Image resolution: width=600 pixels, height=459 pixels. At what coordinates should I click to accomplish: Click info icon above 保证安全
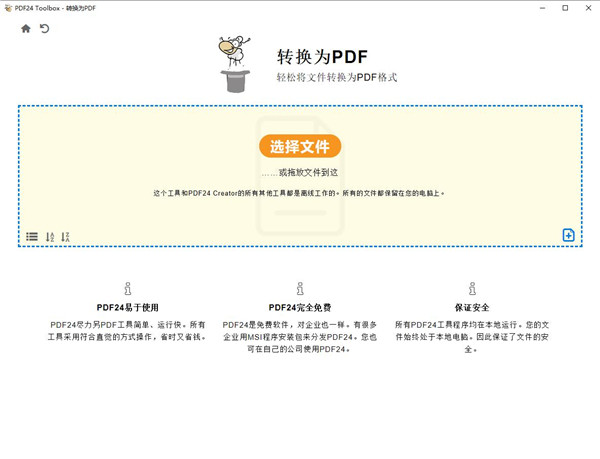click(471, 289)
